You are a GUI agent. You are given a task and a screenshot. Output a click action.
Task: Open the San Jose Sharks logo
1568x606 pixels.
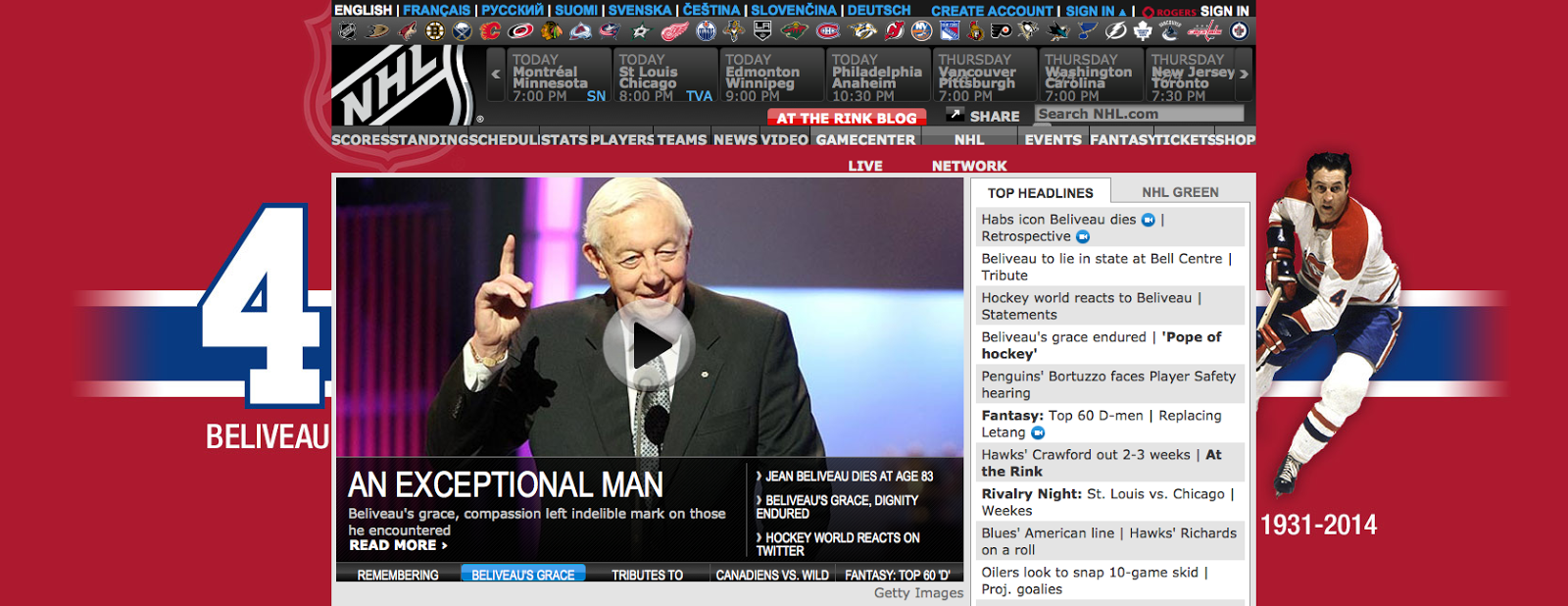pyautogui.click(x=1055, y=31)
